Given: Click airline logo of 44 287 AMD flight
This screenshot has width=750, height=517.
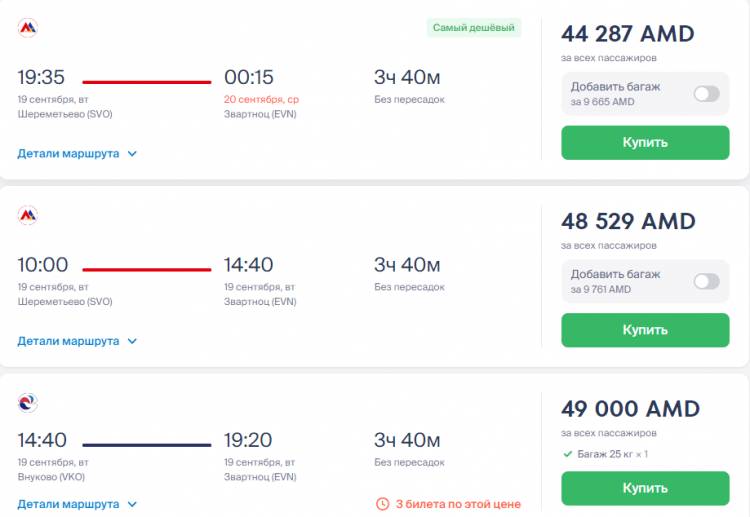Looking at the screenshot, I should (x=28, y=28).
